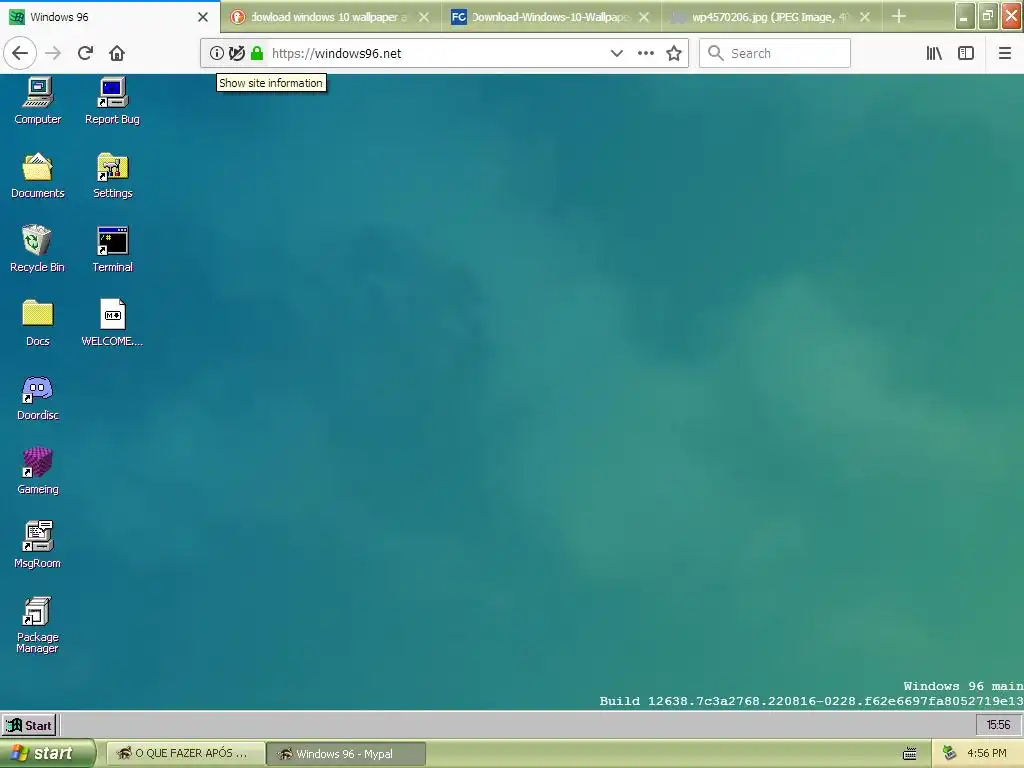The width and height of the screenshot is (1024, 768).
Task: Go back with browser back arrow
Action: pos(20,53)
